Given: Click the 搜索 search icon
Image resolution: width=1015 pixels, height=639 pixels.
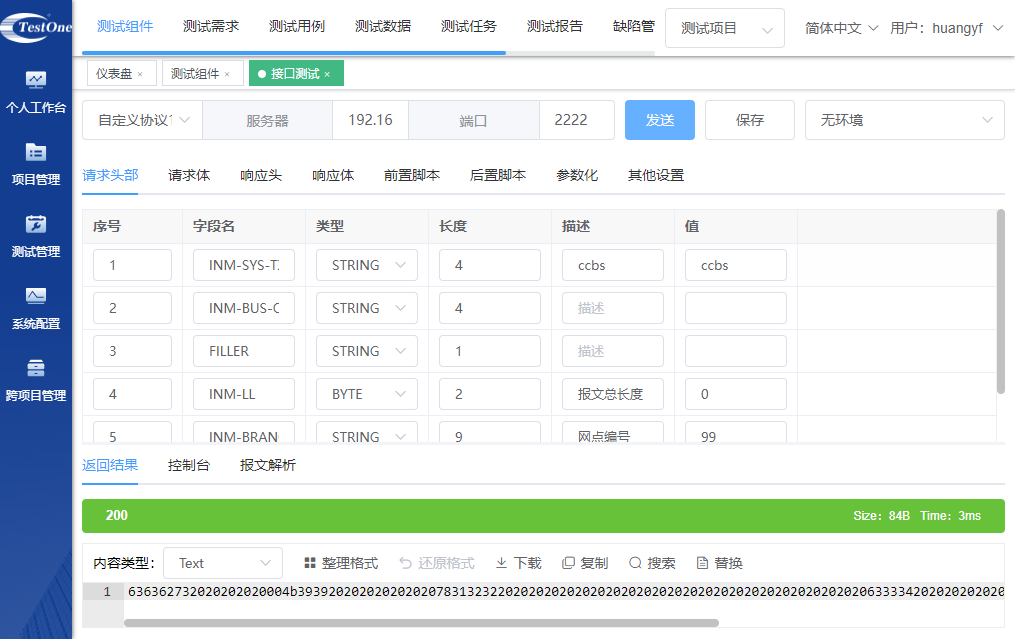Looking at the screenshot, I should [635, 563].
